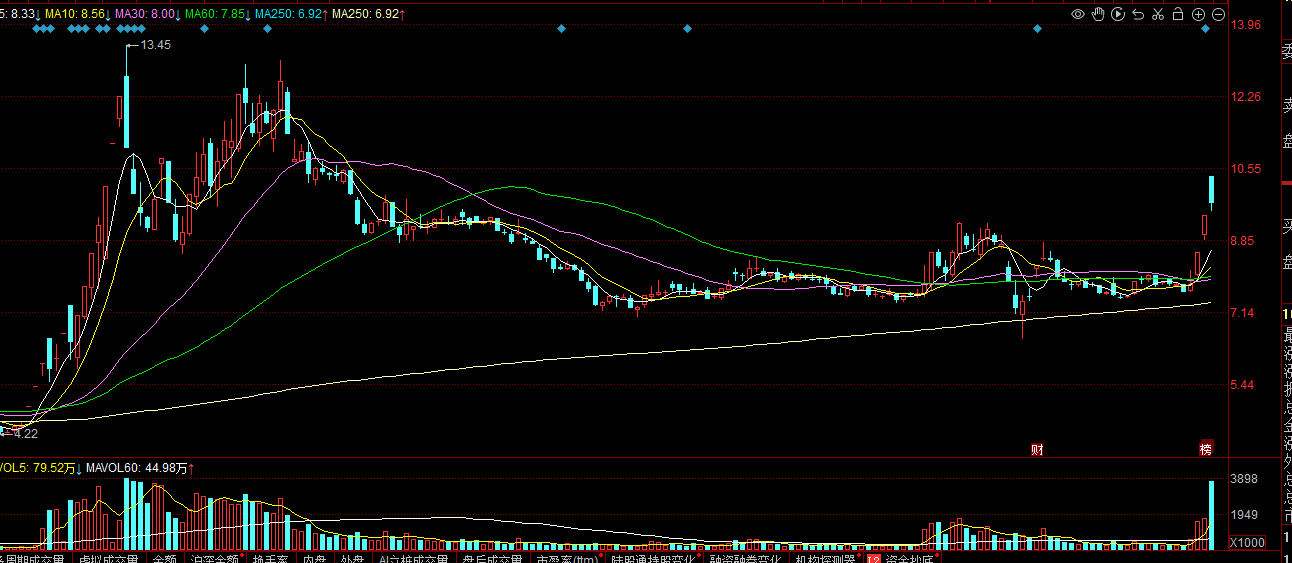The width and height of the screenshot is (1292, 563).
Task: Start chart replay with play icon
Action: (x=1118, y=14)
